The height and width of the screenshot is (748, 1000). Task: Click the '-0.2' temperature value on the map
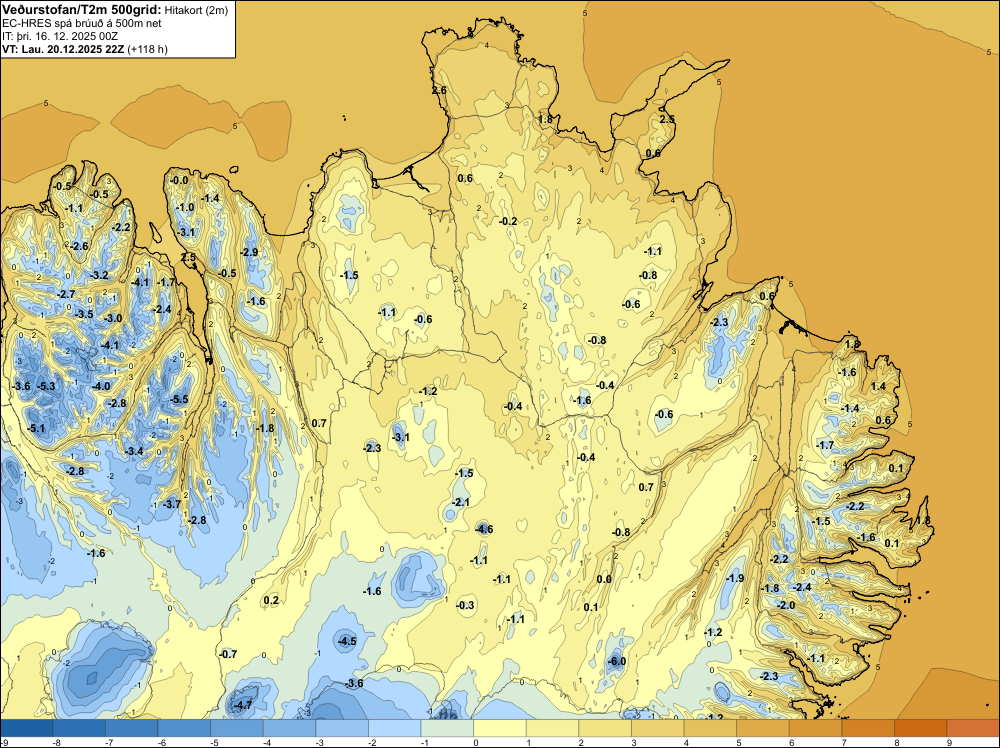[508, 221]
